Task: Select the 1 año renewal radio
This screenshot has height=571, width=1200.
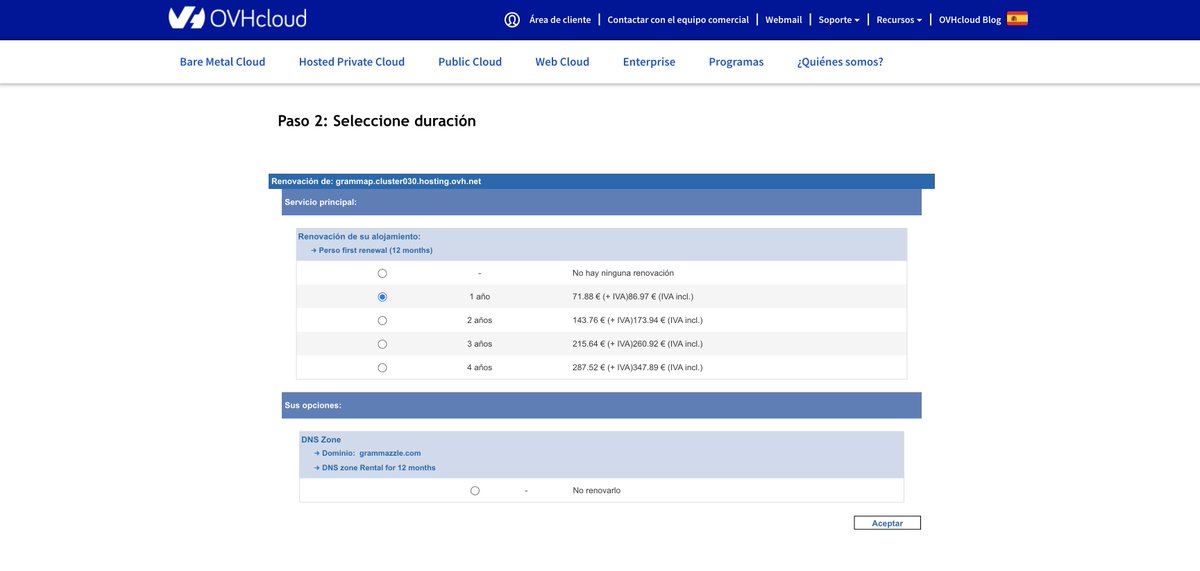Action: [382, 297]
